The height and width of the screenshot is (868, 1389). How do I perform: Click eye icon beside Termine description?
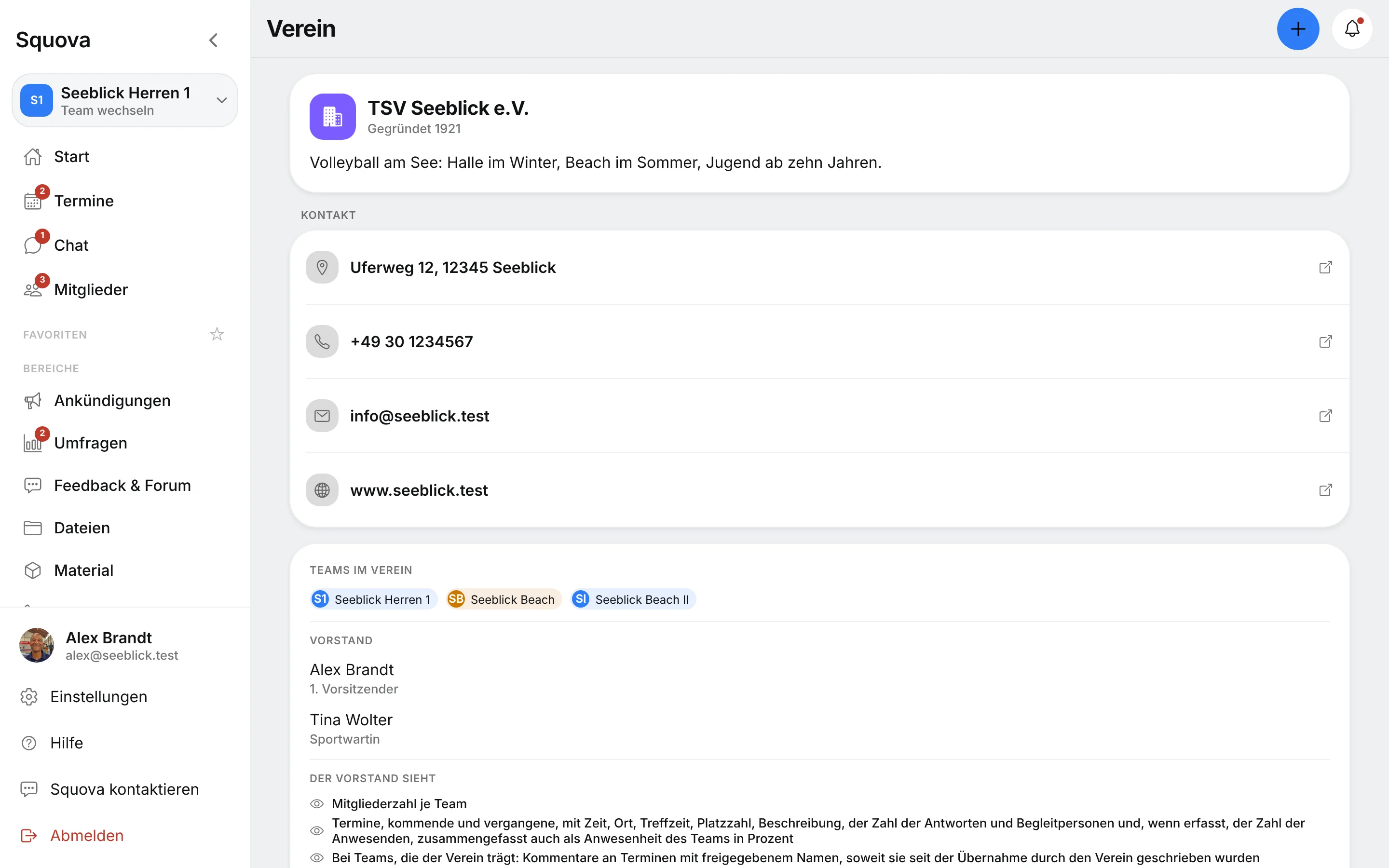[x=317, y=831]
